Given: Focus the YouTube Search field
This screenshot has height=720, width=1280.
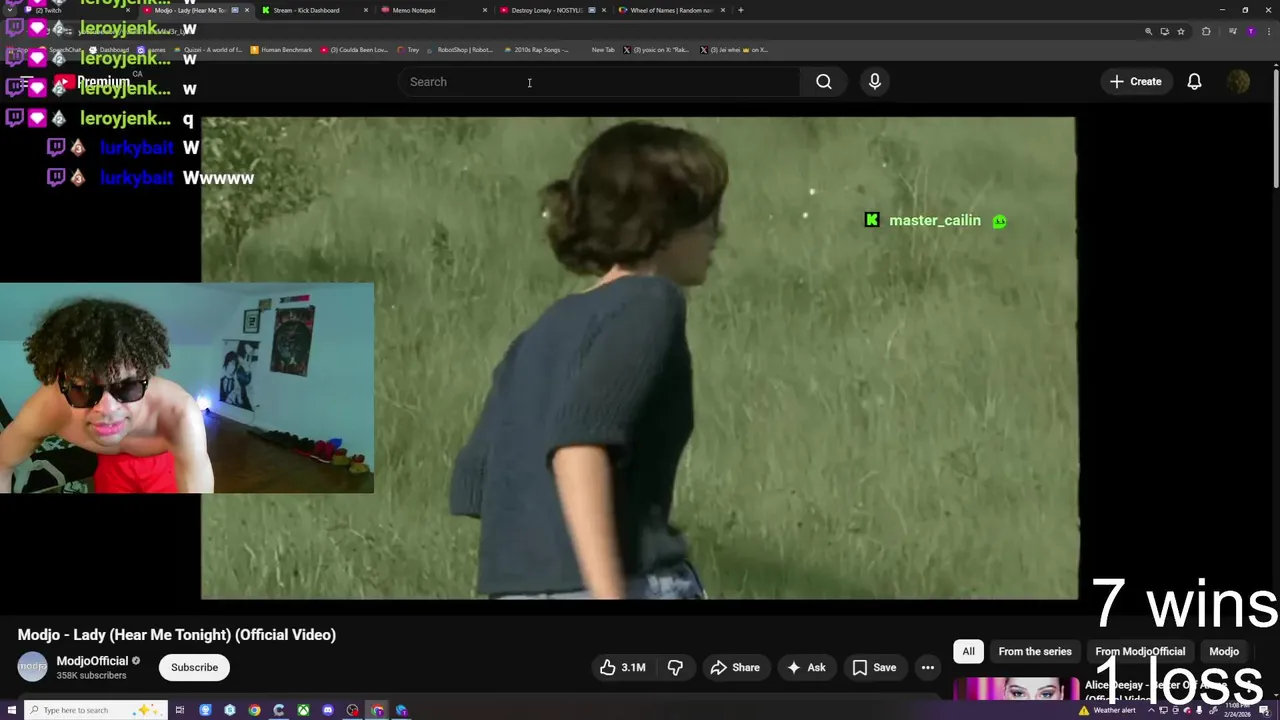Looking at the screenshot, I should click(600, 82).
